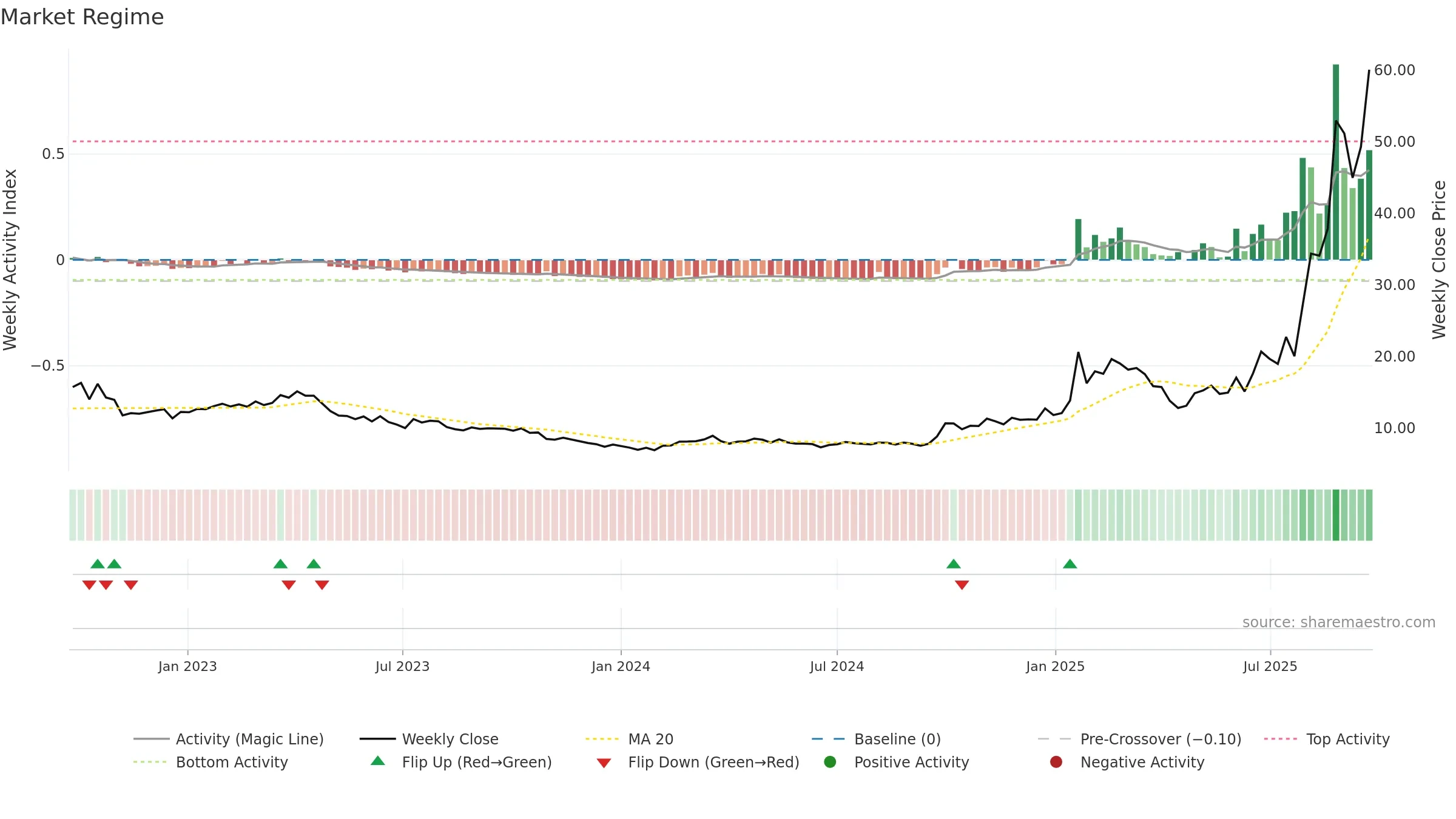Click the Flip Up marker between Jul 2024 and Jan 2025
Image resolution: width=1456 pixels, height=819 pixels.
pos(954,564)
